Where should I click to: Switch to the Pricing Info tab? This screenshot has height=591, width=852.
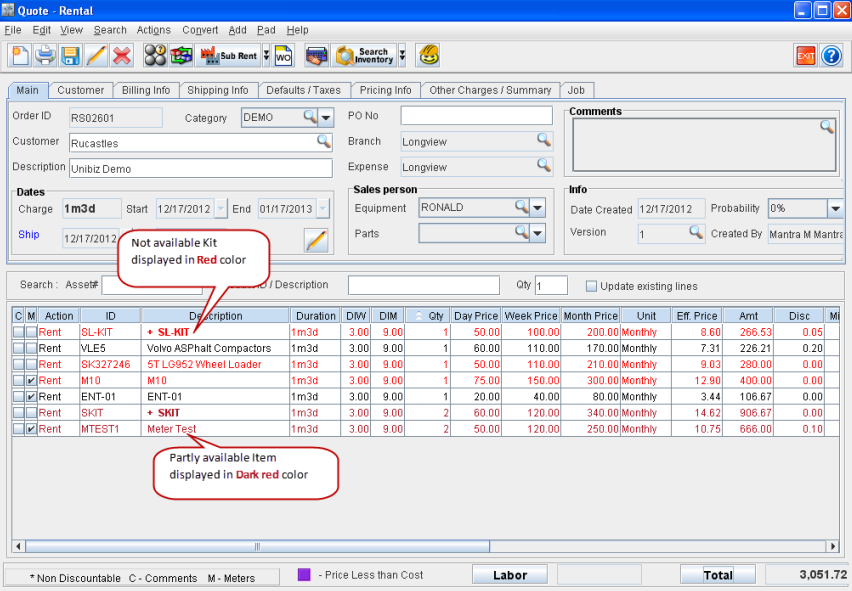385,90
